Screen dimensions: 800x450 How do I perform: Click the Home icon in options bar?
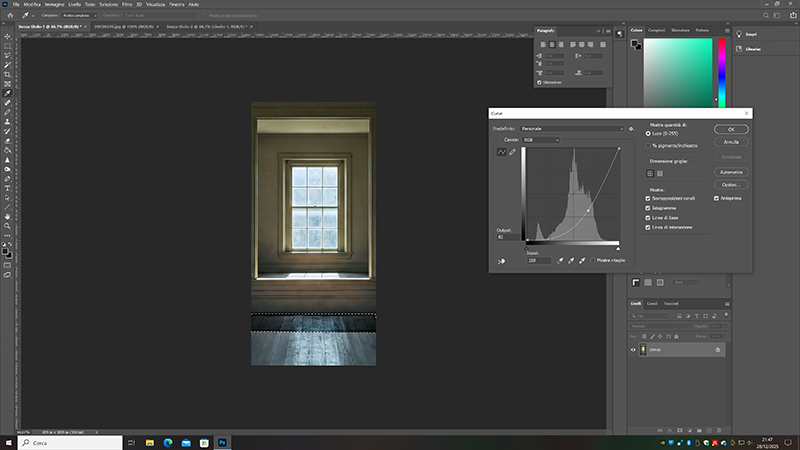point(10,15)
